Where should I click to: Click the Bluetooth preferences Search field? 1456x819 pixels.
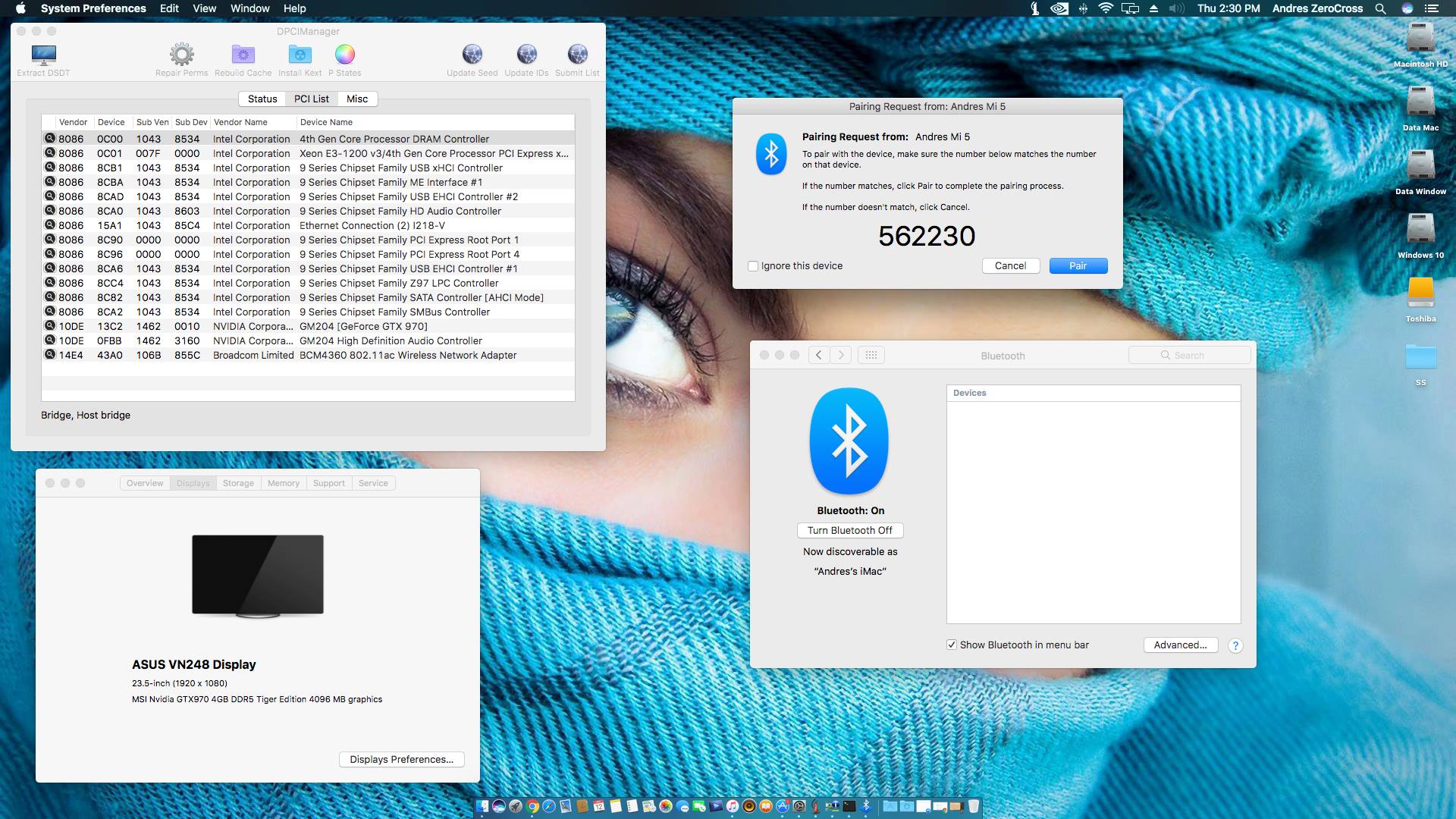click(1189, 355)
